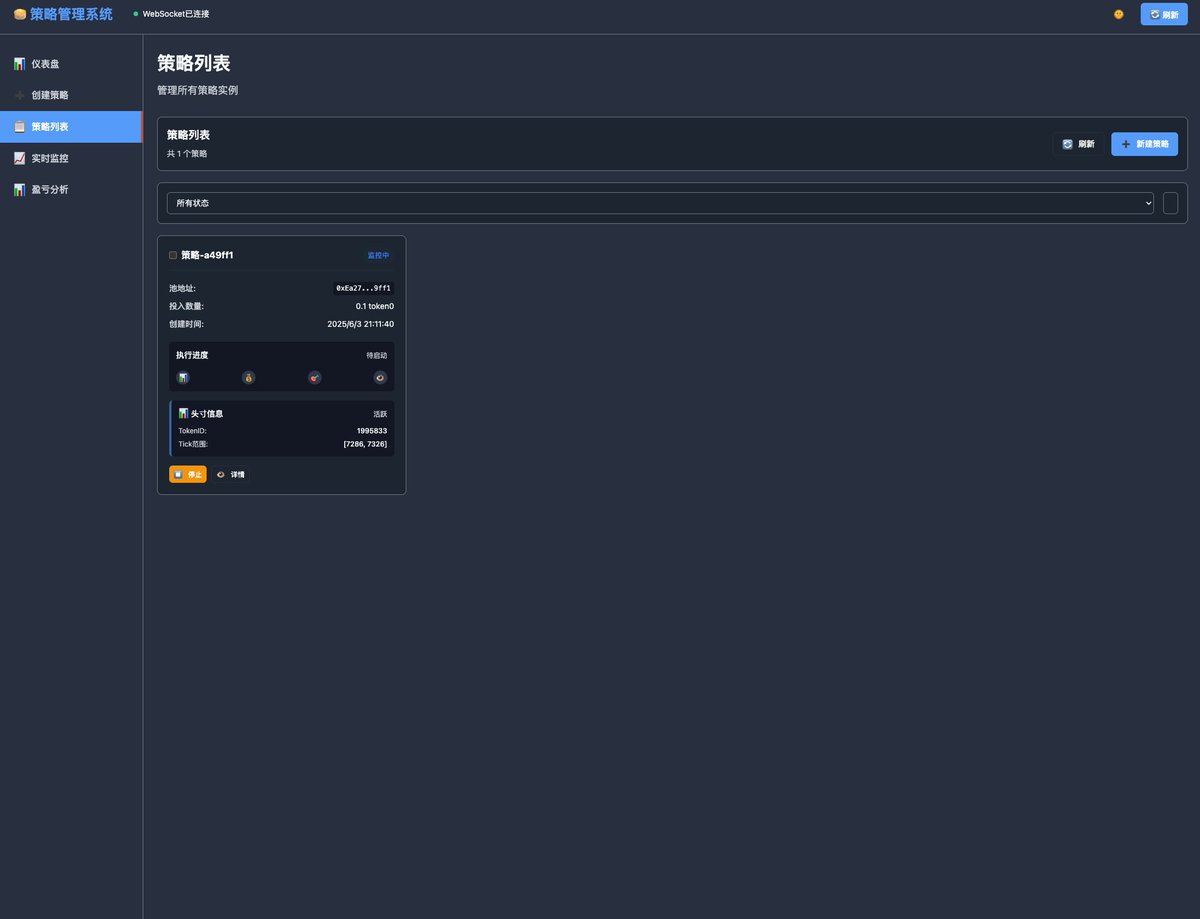The height and width of the screenshot is (919, 1200).
Task: Select the 仪表盘 dashboard icon in sidebar
Action: point(19,63)
